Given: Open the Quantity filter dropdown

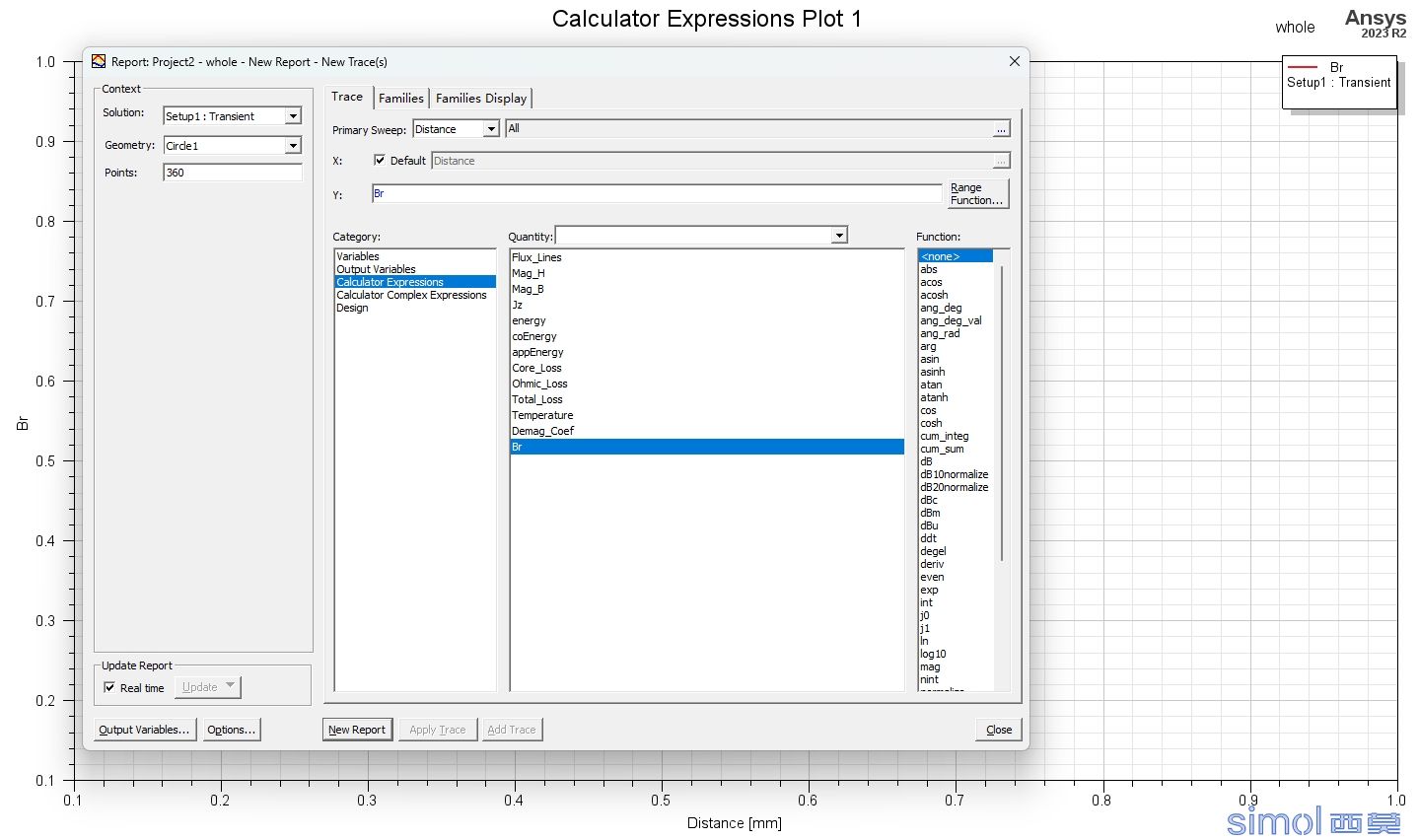Looking at the screenshot, I should click(839, 236).
